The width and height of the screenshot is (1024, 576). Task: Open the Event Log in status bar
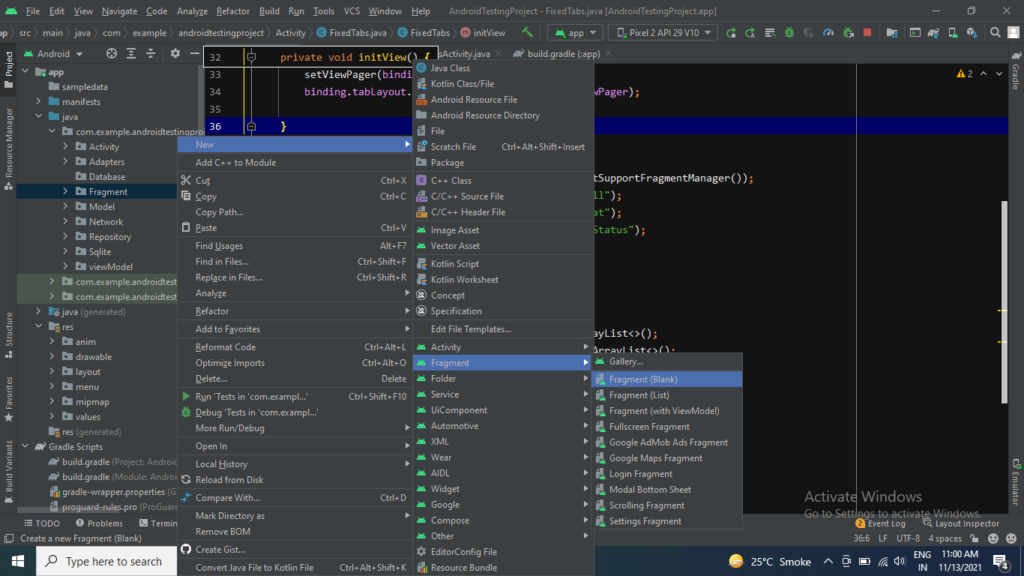(880, 523)
